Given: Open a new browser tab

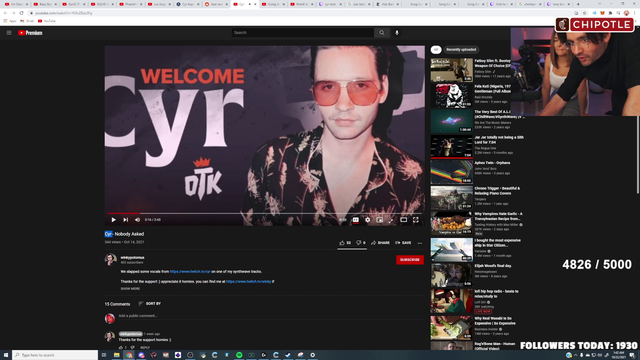Looking at the screenshot, I should [578, 4].
